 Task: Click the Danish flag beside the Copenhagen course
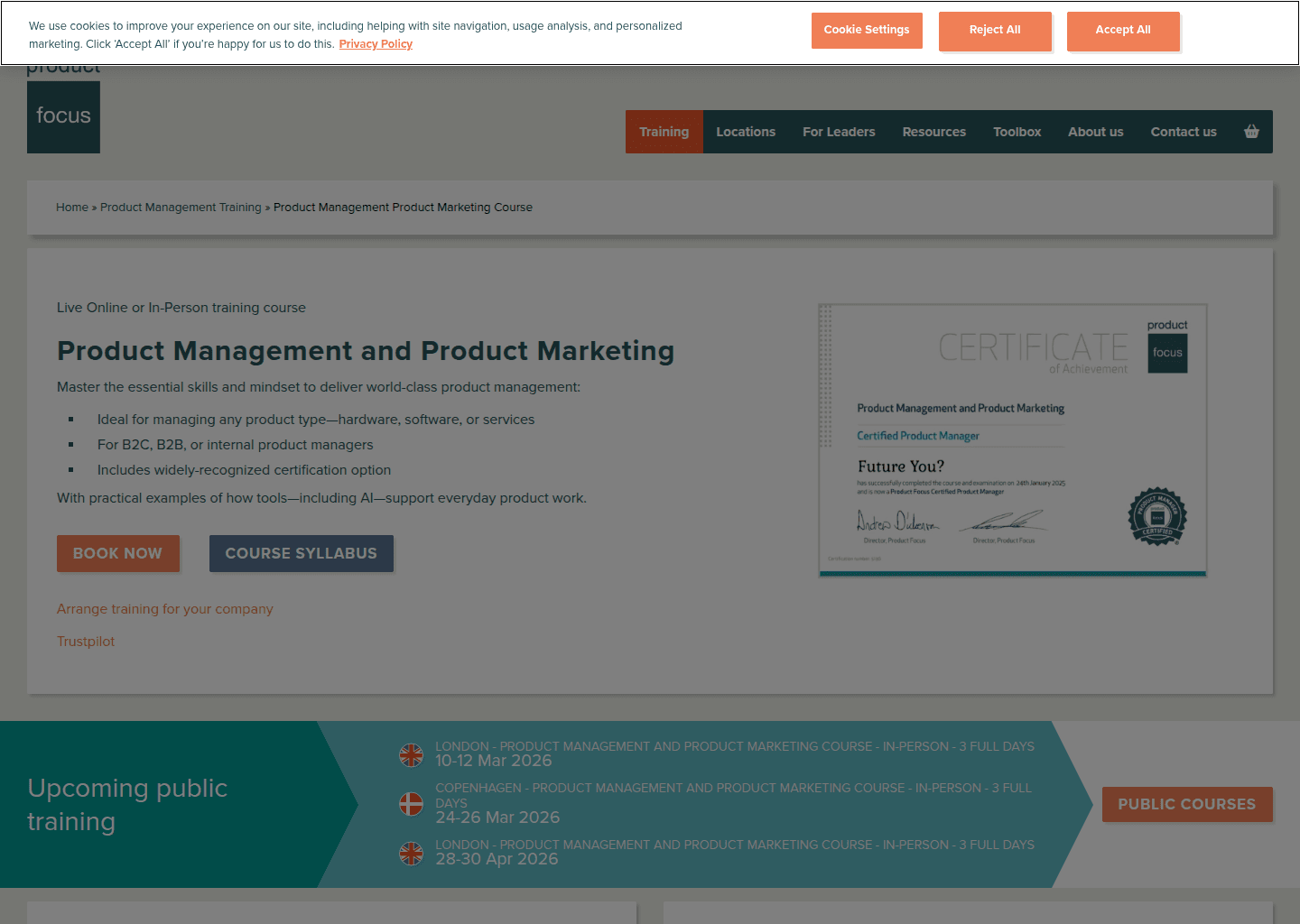[412, 804]
